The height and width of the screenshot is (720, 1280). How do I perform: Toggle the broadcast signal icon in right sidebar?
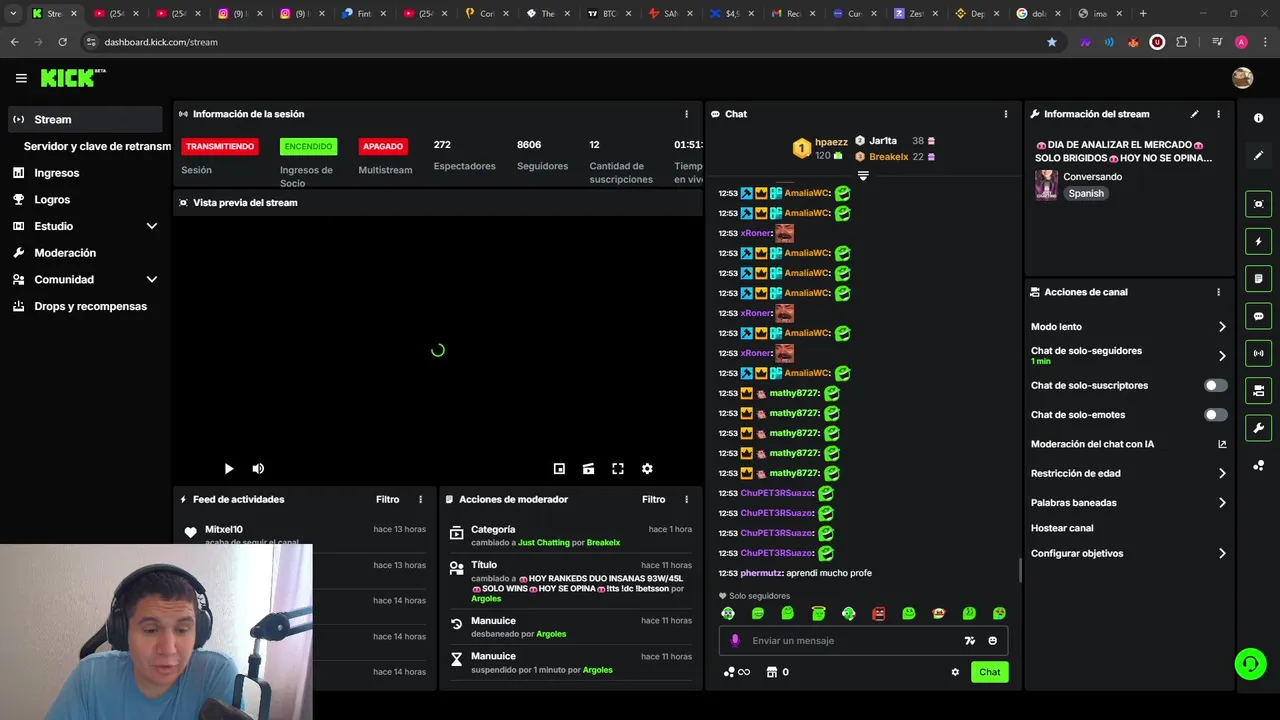(1258, 353)
